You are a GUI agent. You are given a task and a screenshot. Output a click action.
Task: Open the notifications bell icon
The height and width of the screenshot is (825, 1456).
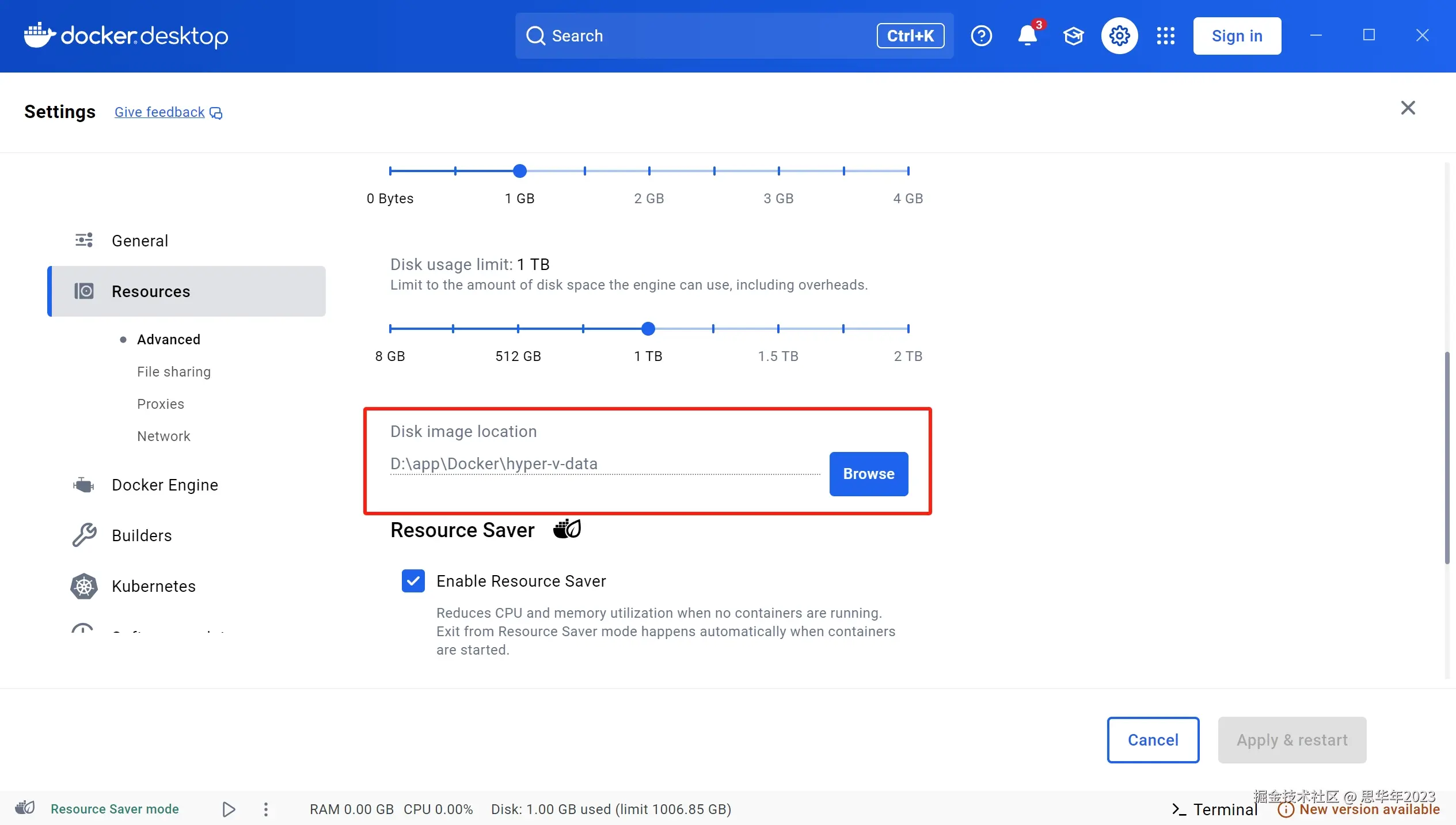pyautogui.click(x=1027, y=36)
